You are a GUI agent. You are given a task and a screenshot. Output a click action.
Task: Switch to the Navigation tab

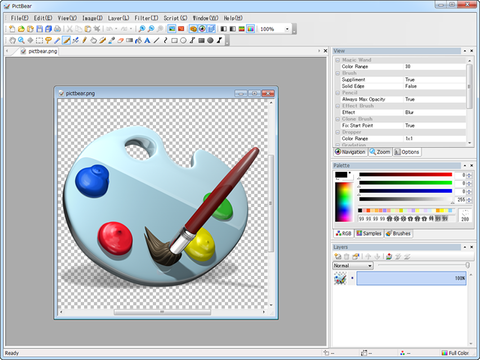click(350, 152)
